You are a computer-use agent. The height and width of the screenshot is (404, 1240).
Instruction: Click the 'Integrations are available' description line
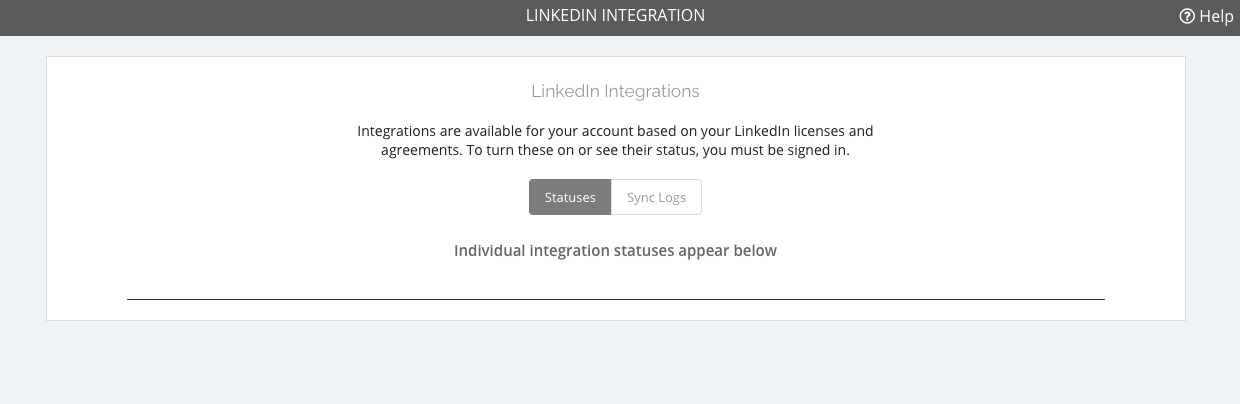click(x=615, y=131)
